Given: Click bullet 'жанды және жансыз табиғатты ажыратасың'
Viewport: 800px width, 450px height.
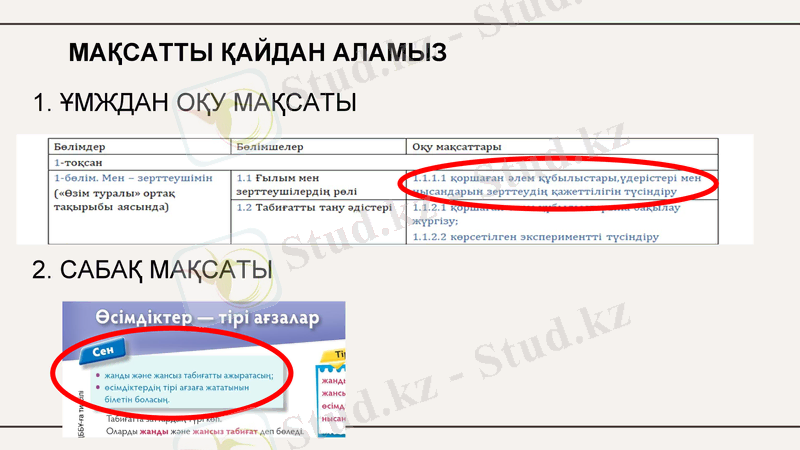Looking at the screenshot, I should click(189, 376).
